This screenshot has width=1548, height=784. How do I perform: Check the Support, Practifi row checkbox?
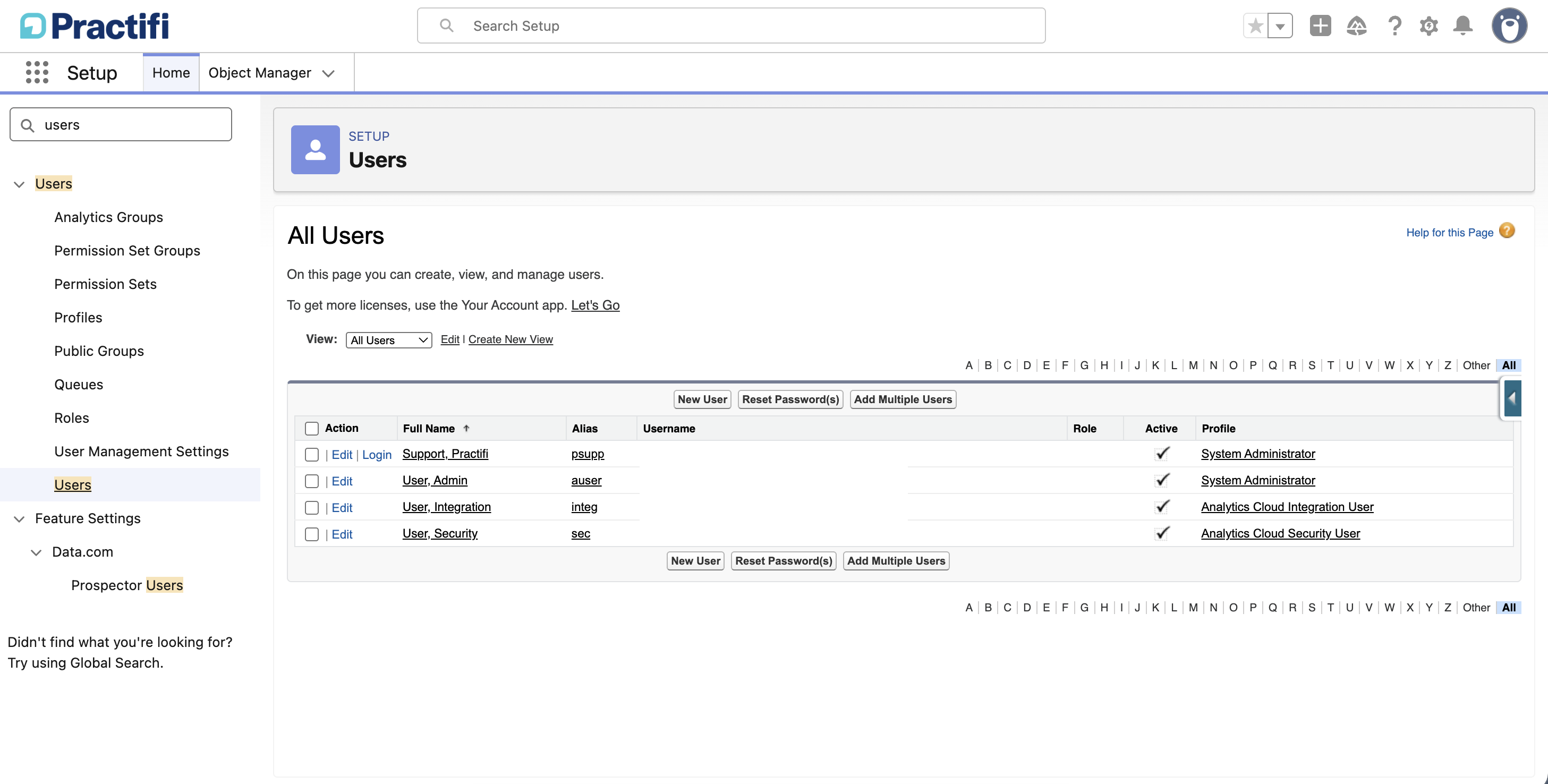[x=311, y=455]
